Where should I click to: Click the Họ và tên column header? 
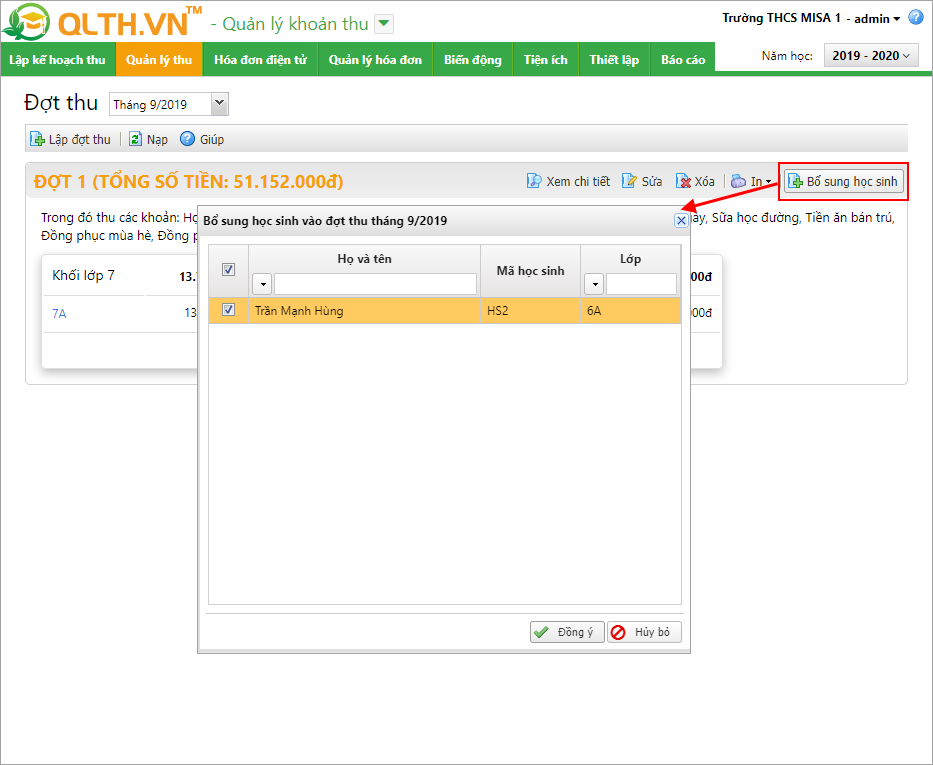coord(364,259)
